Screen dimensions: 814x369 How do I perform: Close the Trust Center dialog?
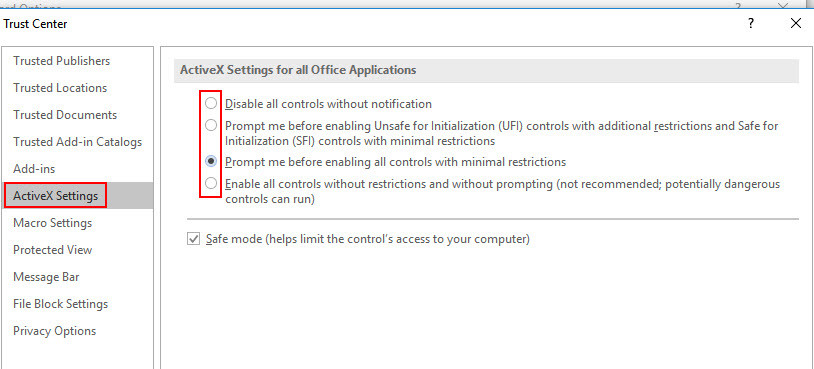pos(796,23)
